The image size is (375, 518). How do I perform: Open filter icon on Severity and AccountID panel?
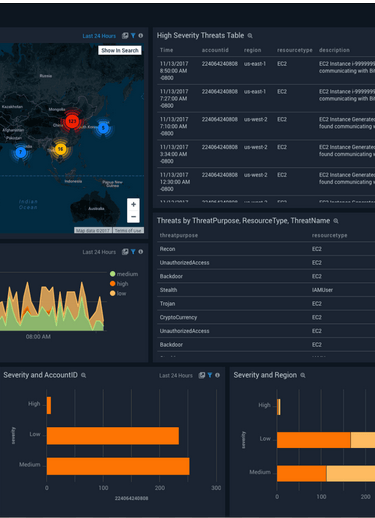[x=210, y=375]
